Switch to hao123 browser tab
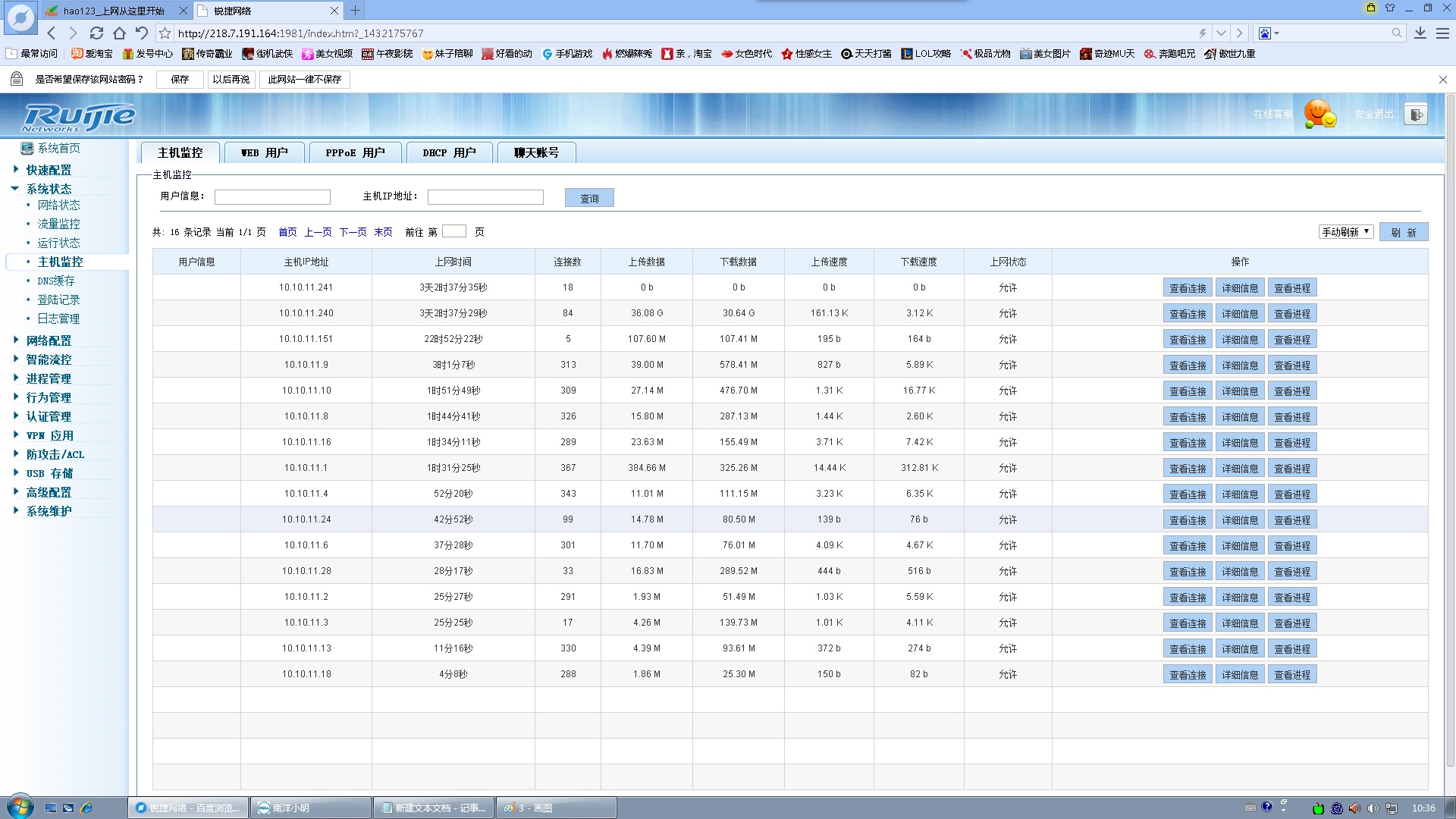The width and height of the screenshot is (1456, 819). point(115,11)
